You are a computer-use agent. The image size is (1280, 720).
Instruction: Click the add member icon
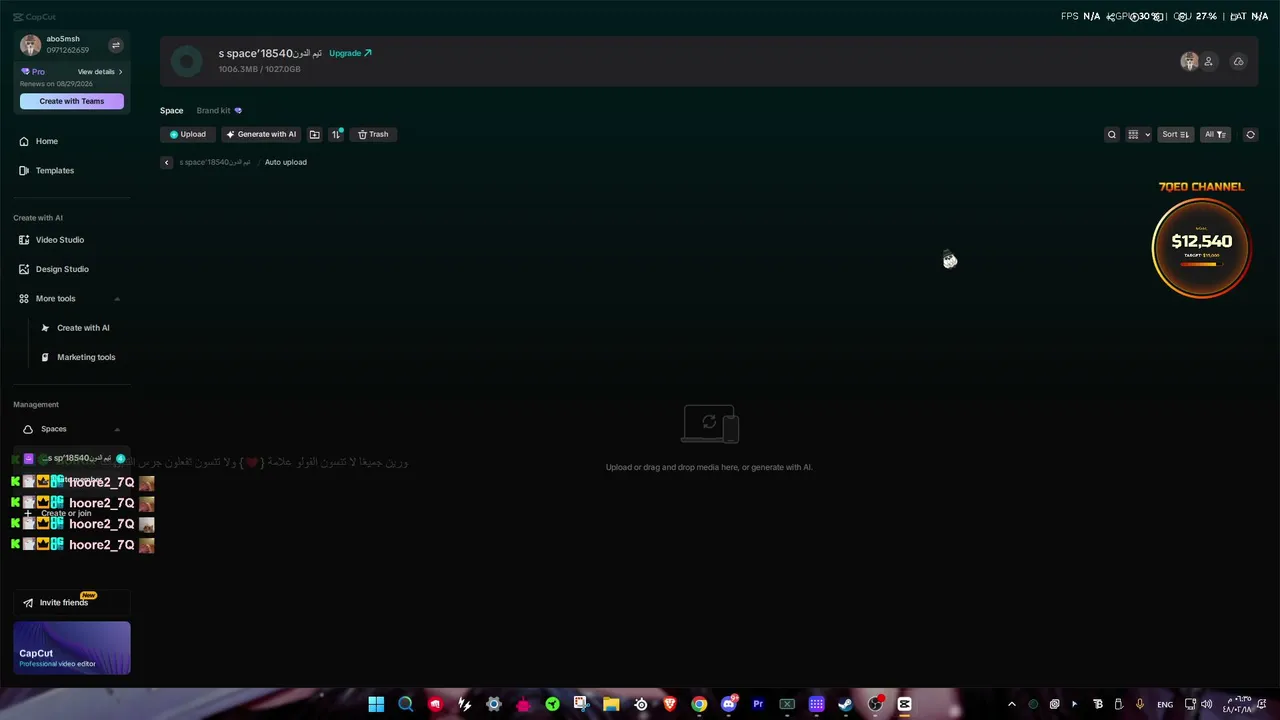(1208, 62)
